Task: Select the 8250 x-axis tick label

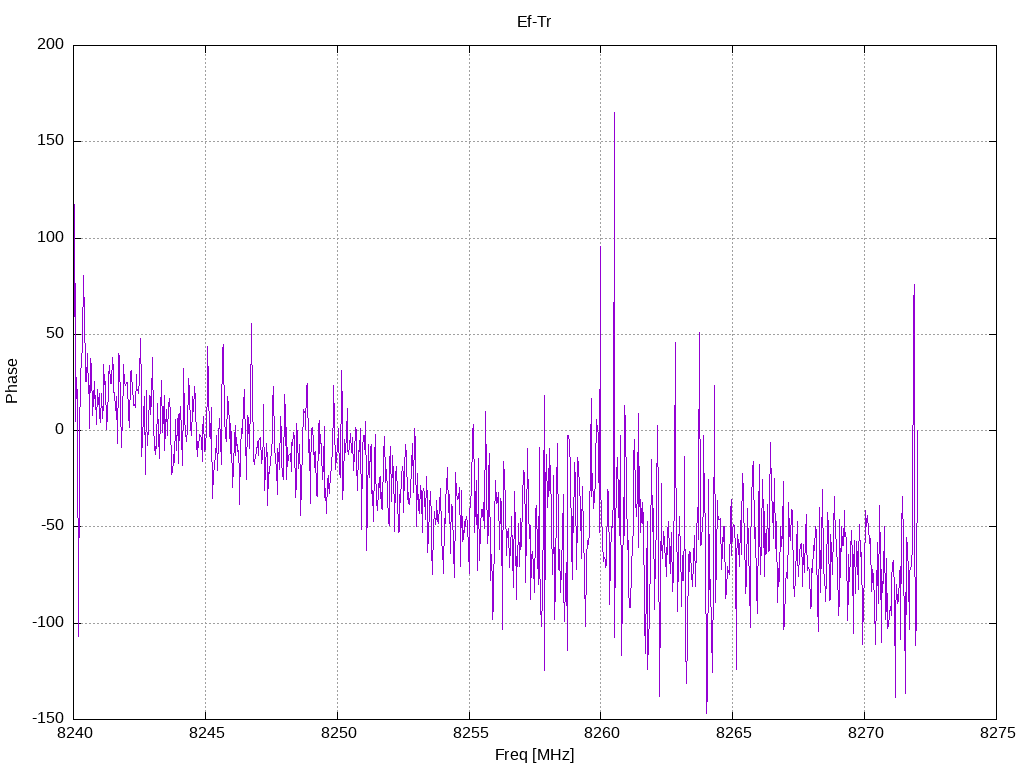Action: pos(338,733)
